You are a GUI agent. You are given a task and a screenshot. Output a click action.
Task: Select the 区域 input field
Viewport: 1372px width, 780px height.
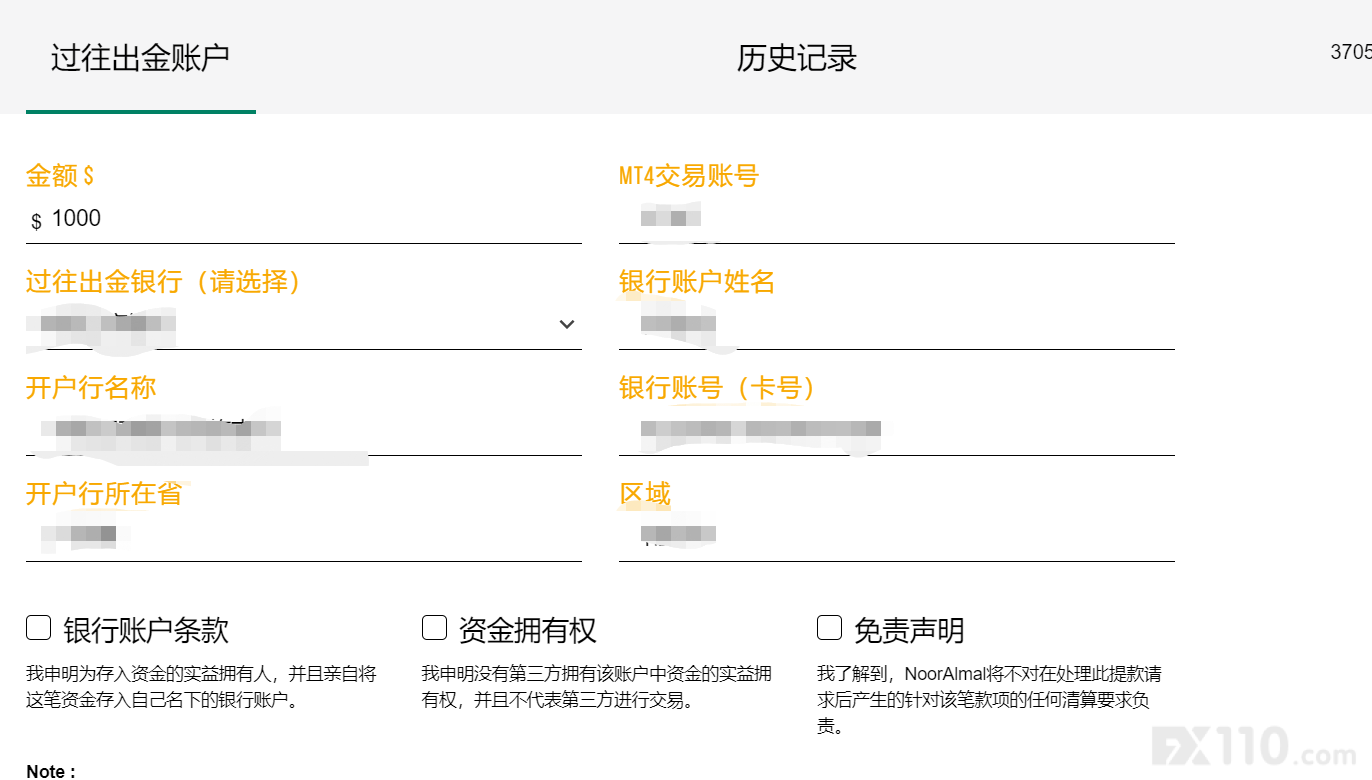tap(897, 537)
